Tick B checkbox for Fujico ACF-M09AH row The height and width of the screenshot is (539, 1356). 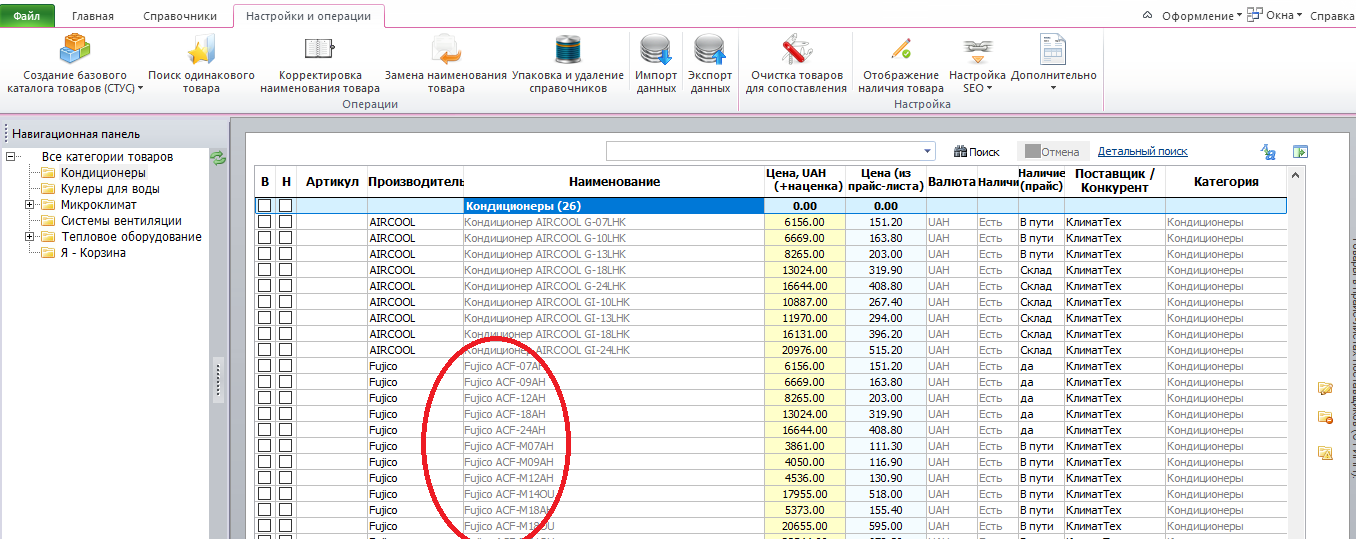[265, 462]
